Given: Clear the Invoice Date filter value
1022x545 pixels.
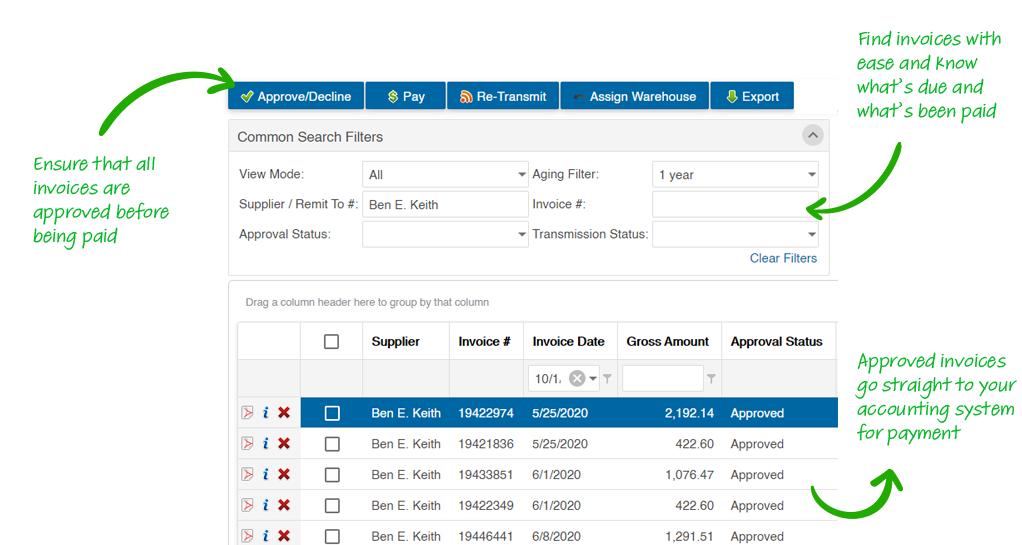Looking at the screenshot, I should pyautogui.click(x=577, y=379).
